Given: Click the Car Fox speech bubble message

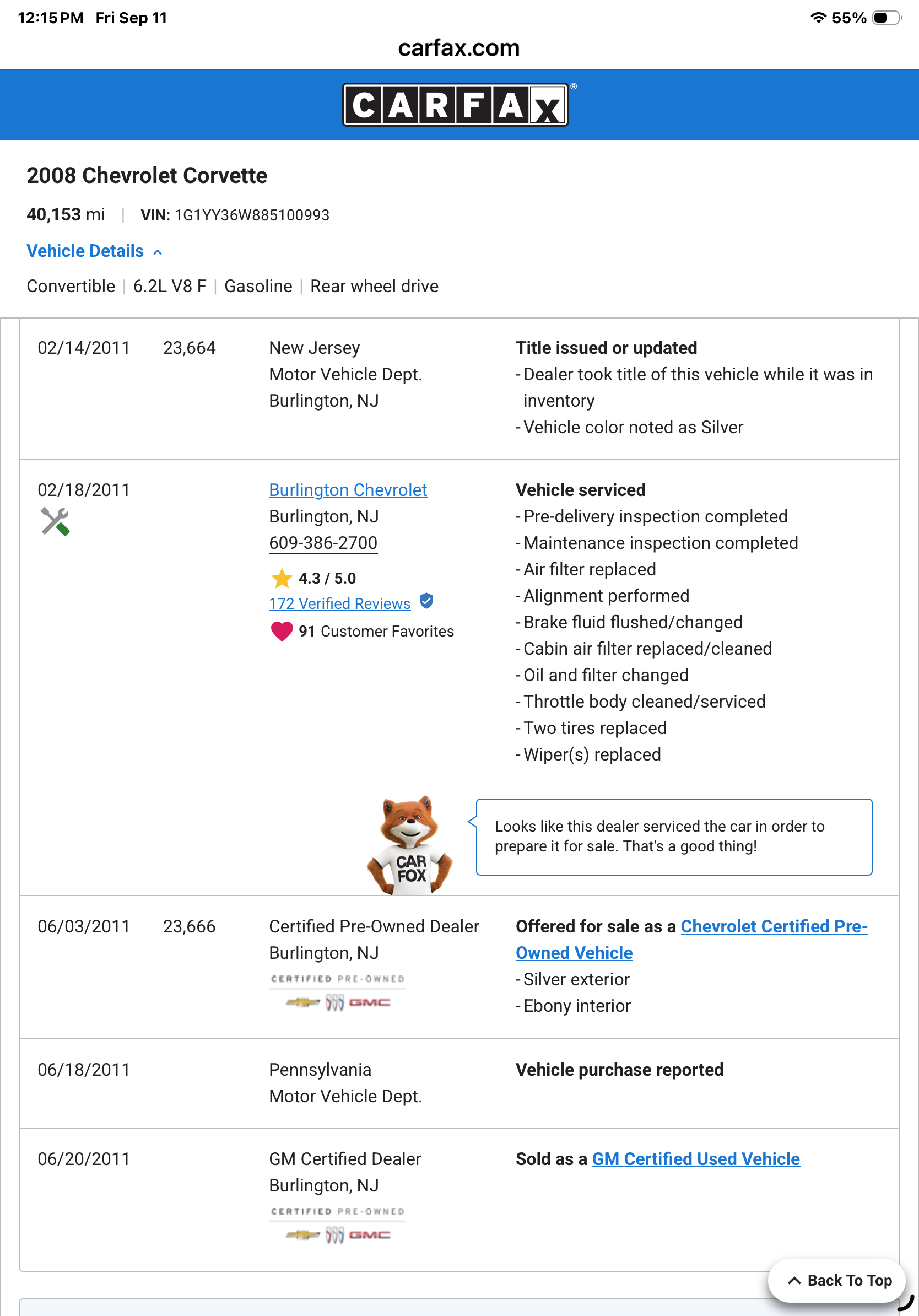Looking at the screenshot, I should coord(674,837).
